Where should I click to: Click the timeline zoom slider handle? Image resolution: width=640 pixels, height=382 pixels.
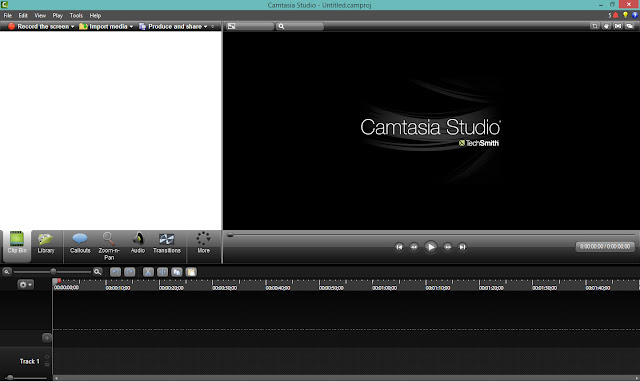53,271
